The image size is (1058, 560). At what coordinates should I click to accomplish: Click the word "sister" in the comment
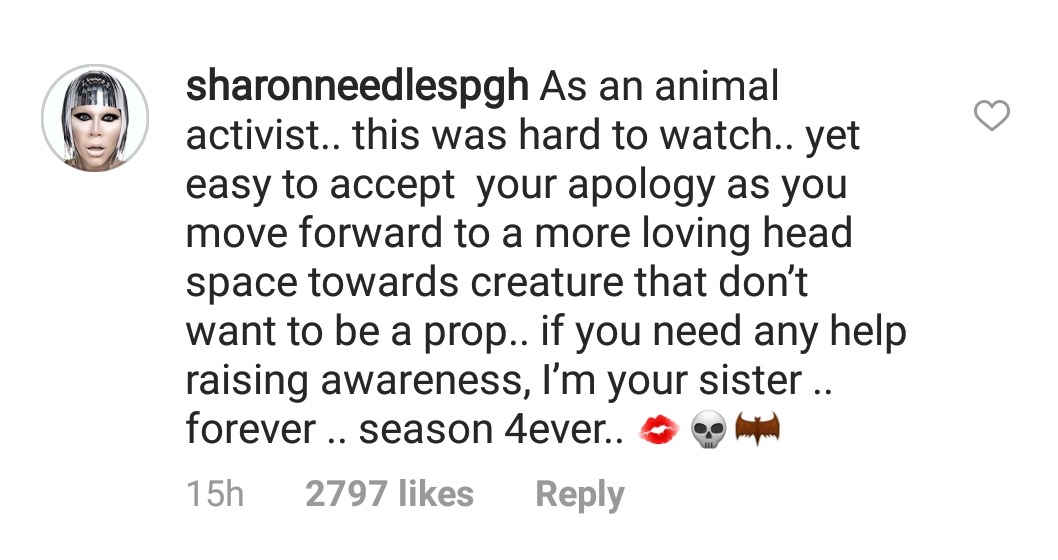pyautogui.click(x=741, y=381)
